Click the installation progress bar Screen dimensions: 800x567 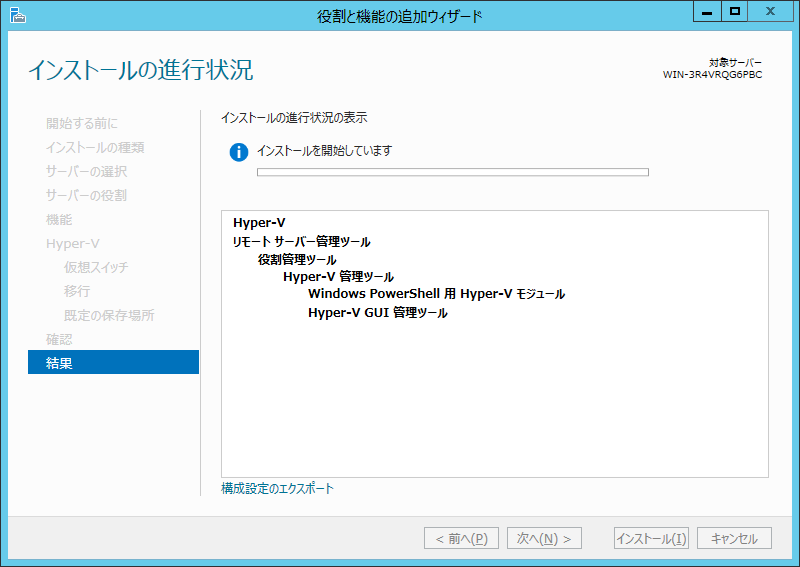(x=453, y=172)
